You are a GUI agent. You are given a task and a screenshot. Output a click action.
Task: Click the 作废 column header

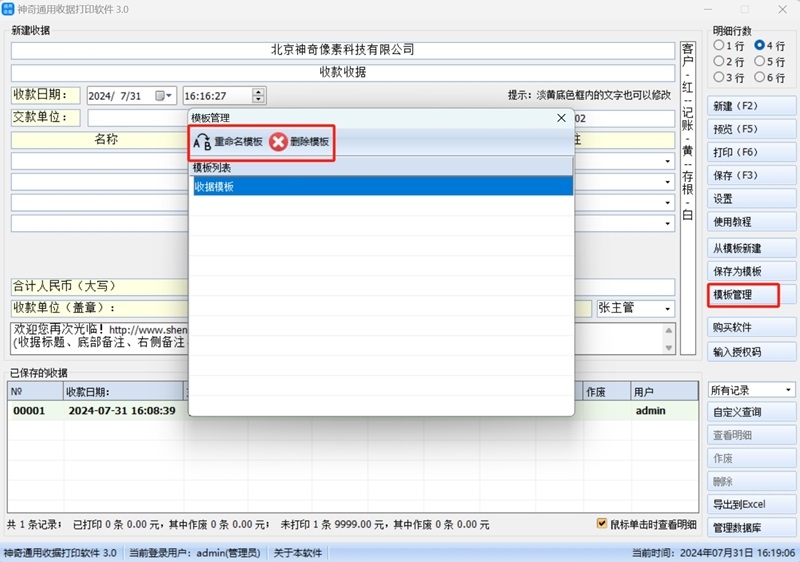point(607,392)
